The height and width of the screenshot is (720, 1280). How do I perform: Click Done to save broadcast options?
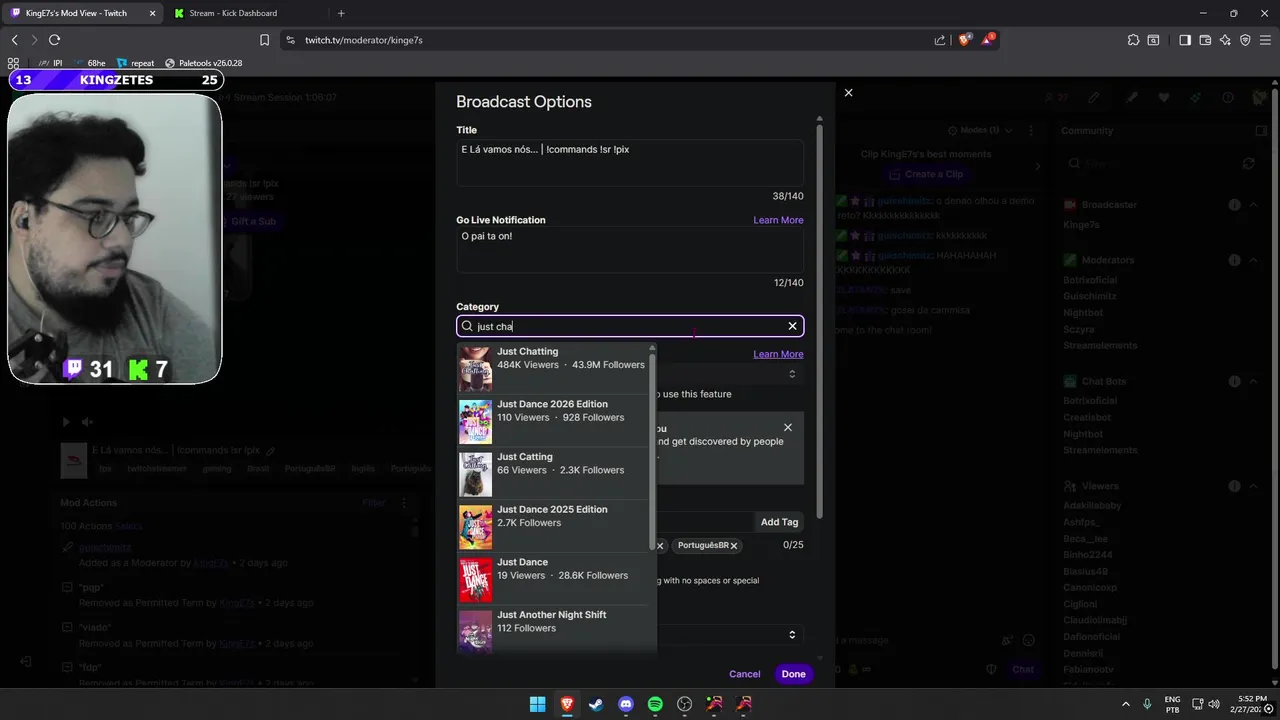pyautogui.click(x=793, y=674)
